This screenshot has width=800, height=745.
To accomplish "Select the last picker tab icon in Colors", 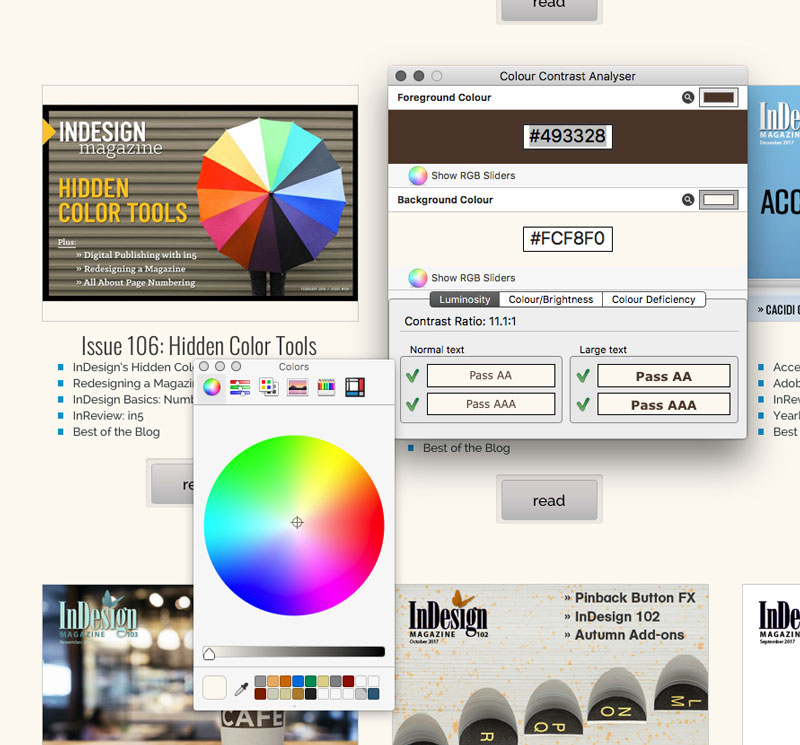I will point(355,387).
